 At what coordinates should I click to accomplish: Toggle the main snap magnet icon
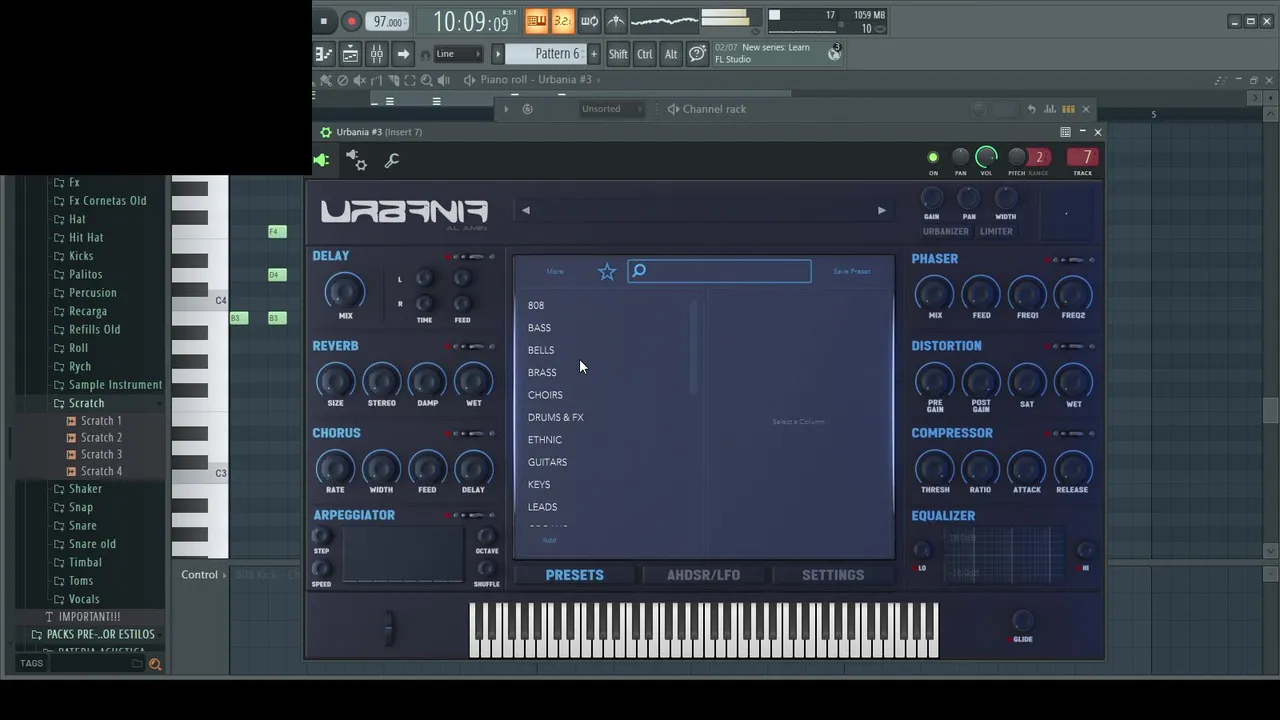[426, 55]
